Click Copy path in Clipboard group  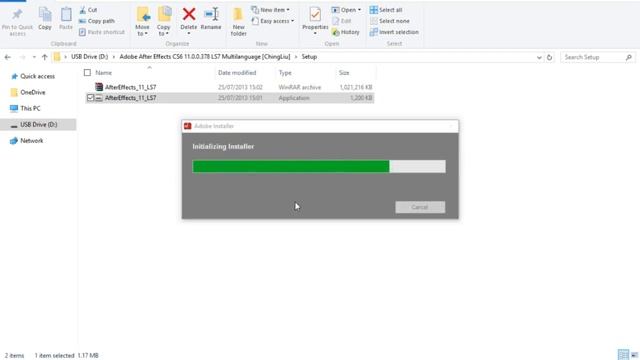coord(97,21)
